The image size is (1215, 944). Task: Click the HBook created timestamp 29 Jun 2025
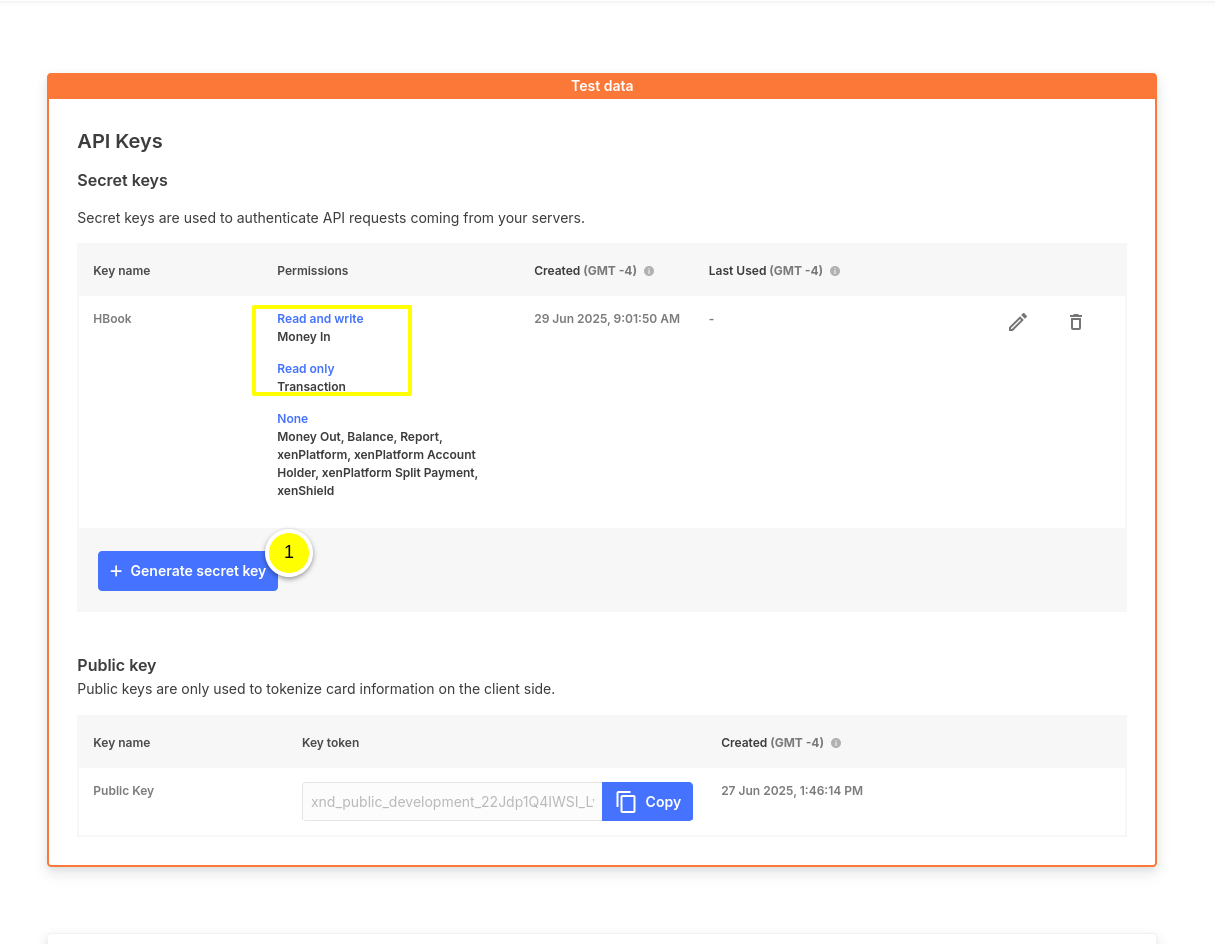(x=606, y=319)
